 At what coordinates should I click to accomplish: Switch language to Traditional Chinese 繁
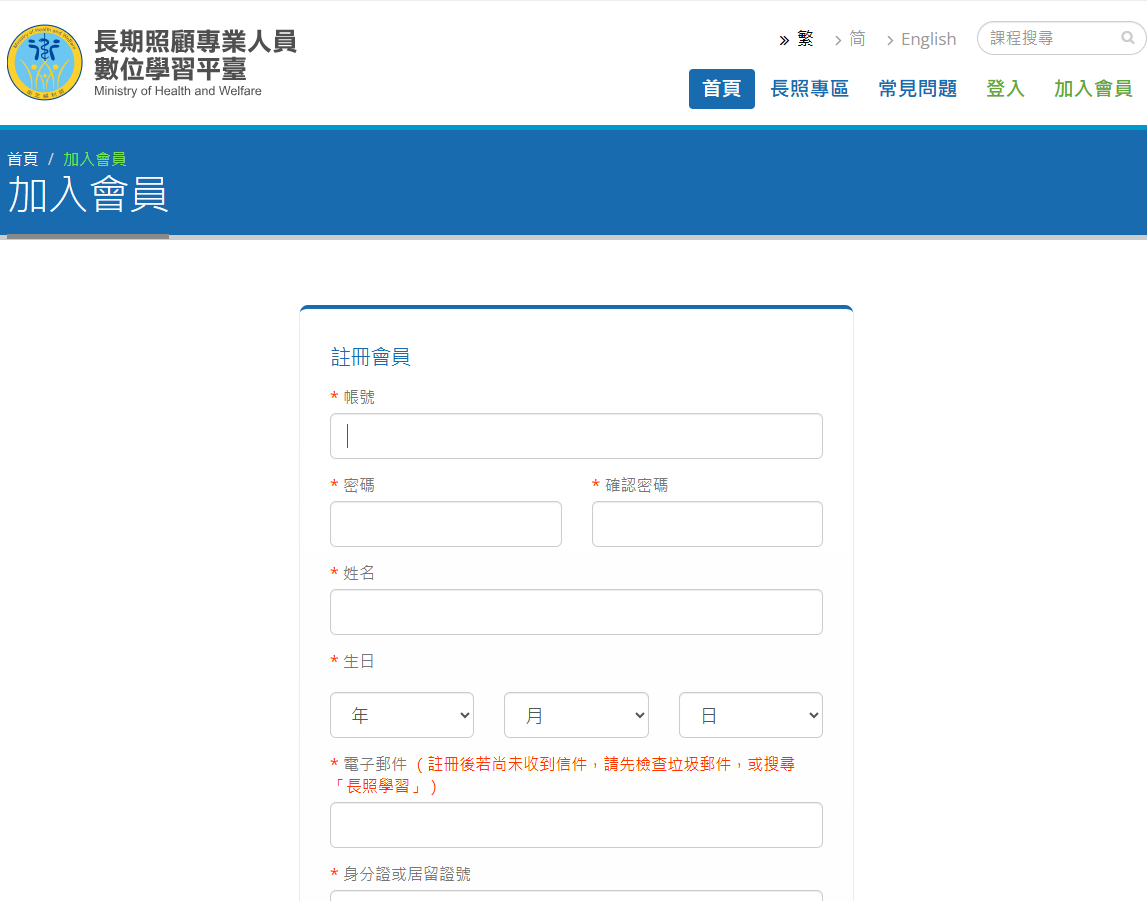click(805, 39)
